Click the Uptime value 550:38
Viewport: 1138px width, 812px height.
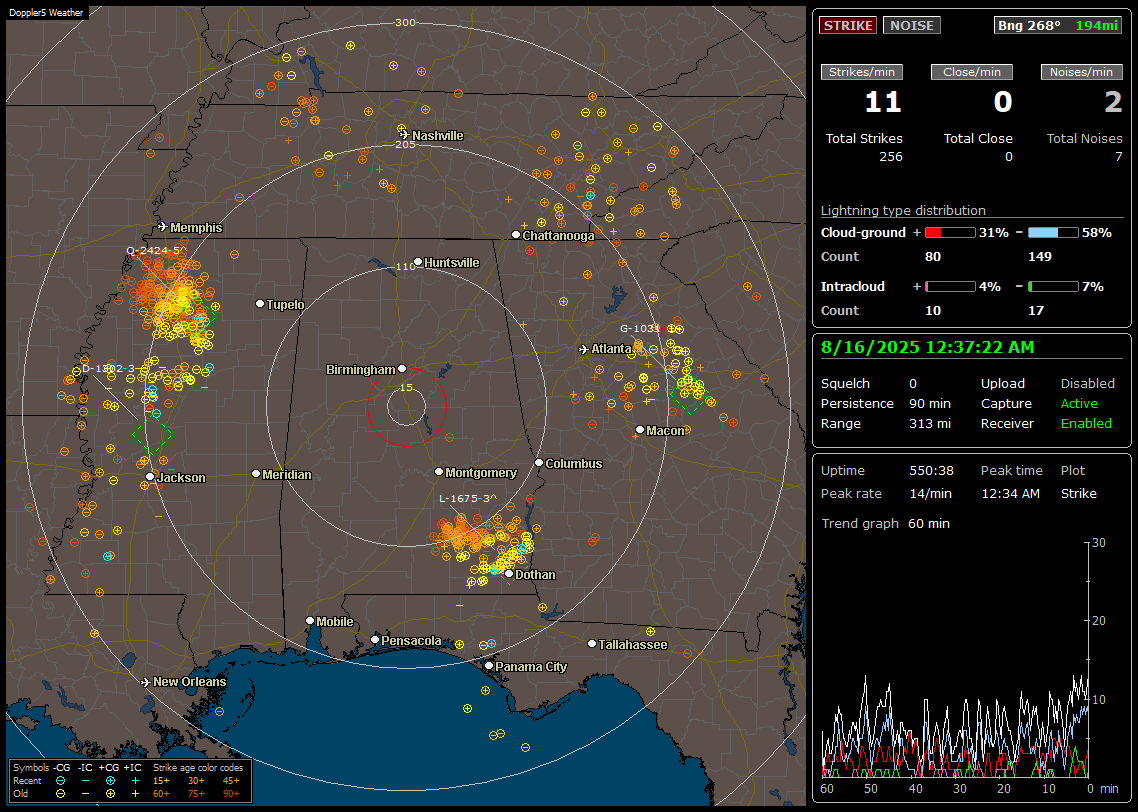pos(931,471)
